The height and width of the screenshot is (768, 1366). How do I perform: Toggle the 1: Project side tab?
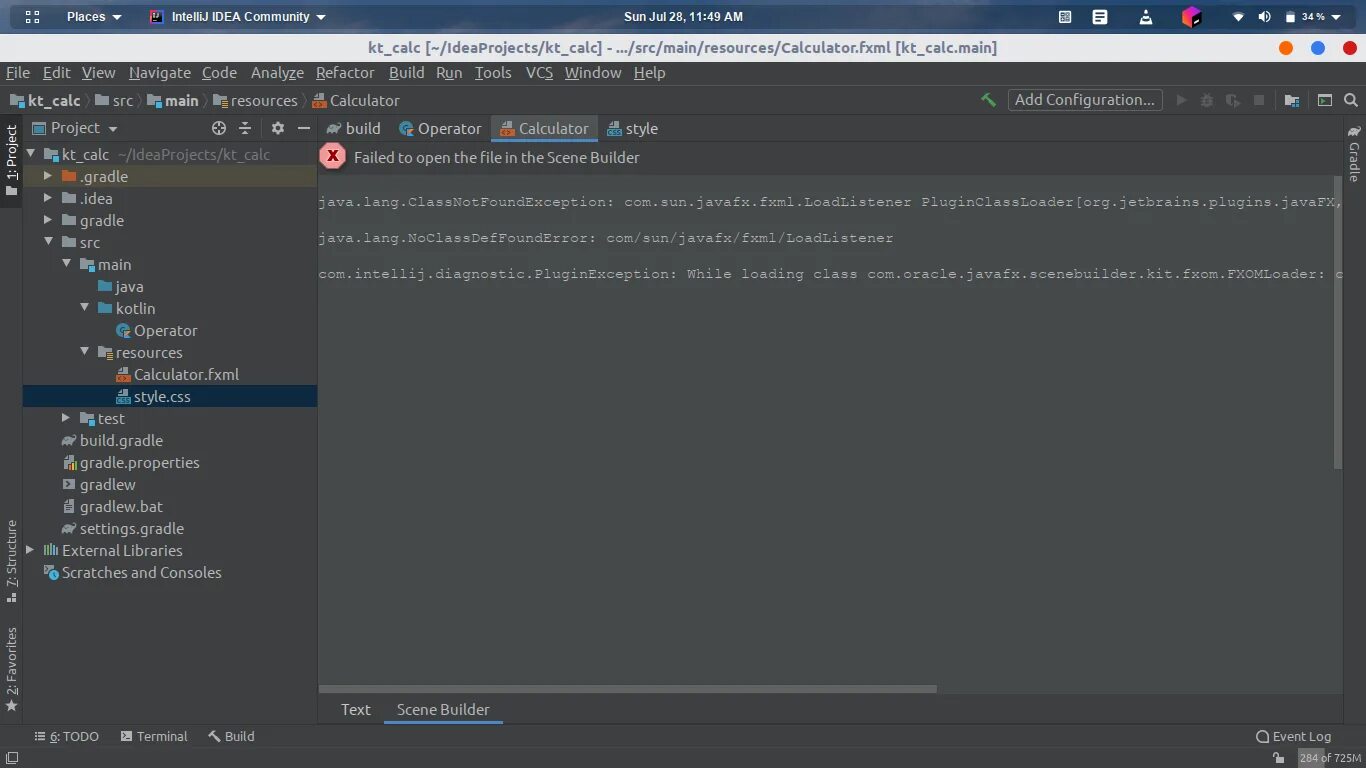11,161
